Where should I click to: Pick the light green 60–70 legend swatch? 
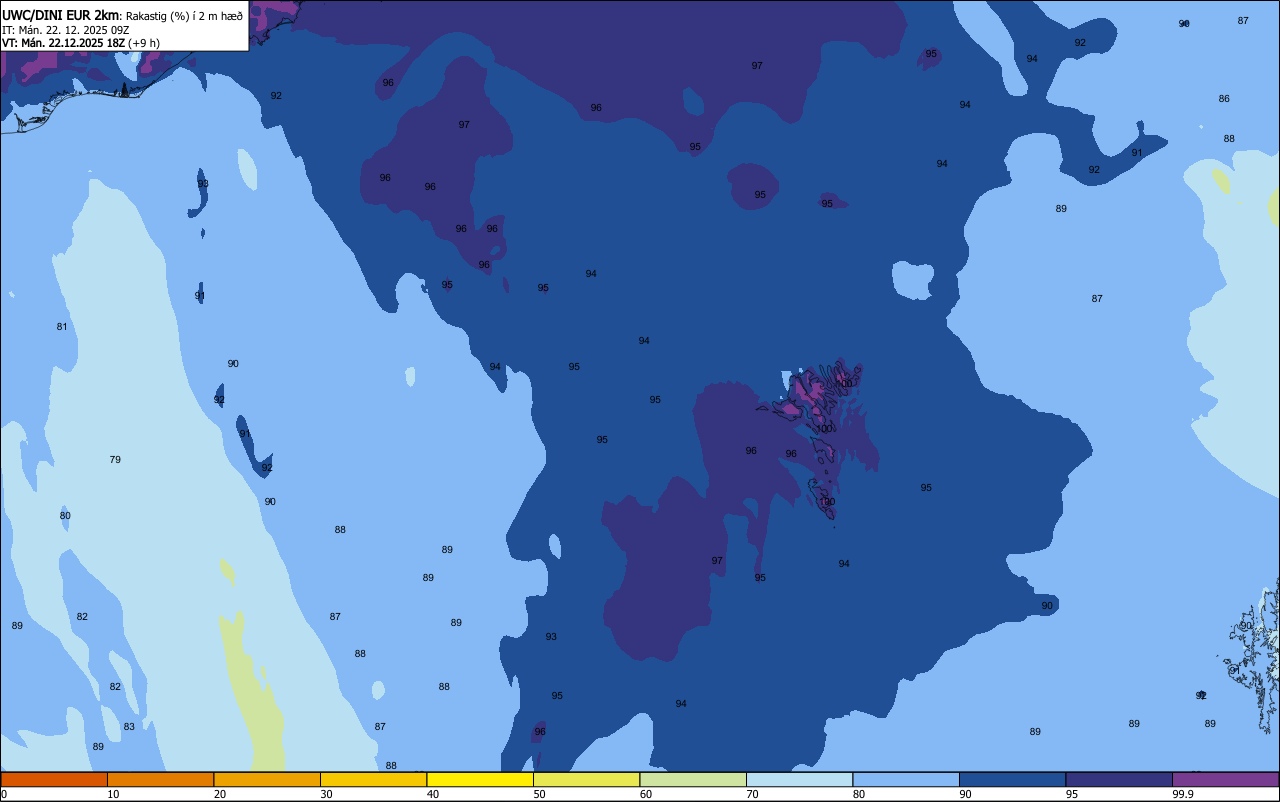[x=693, y=779]
